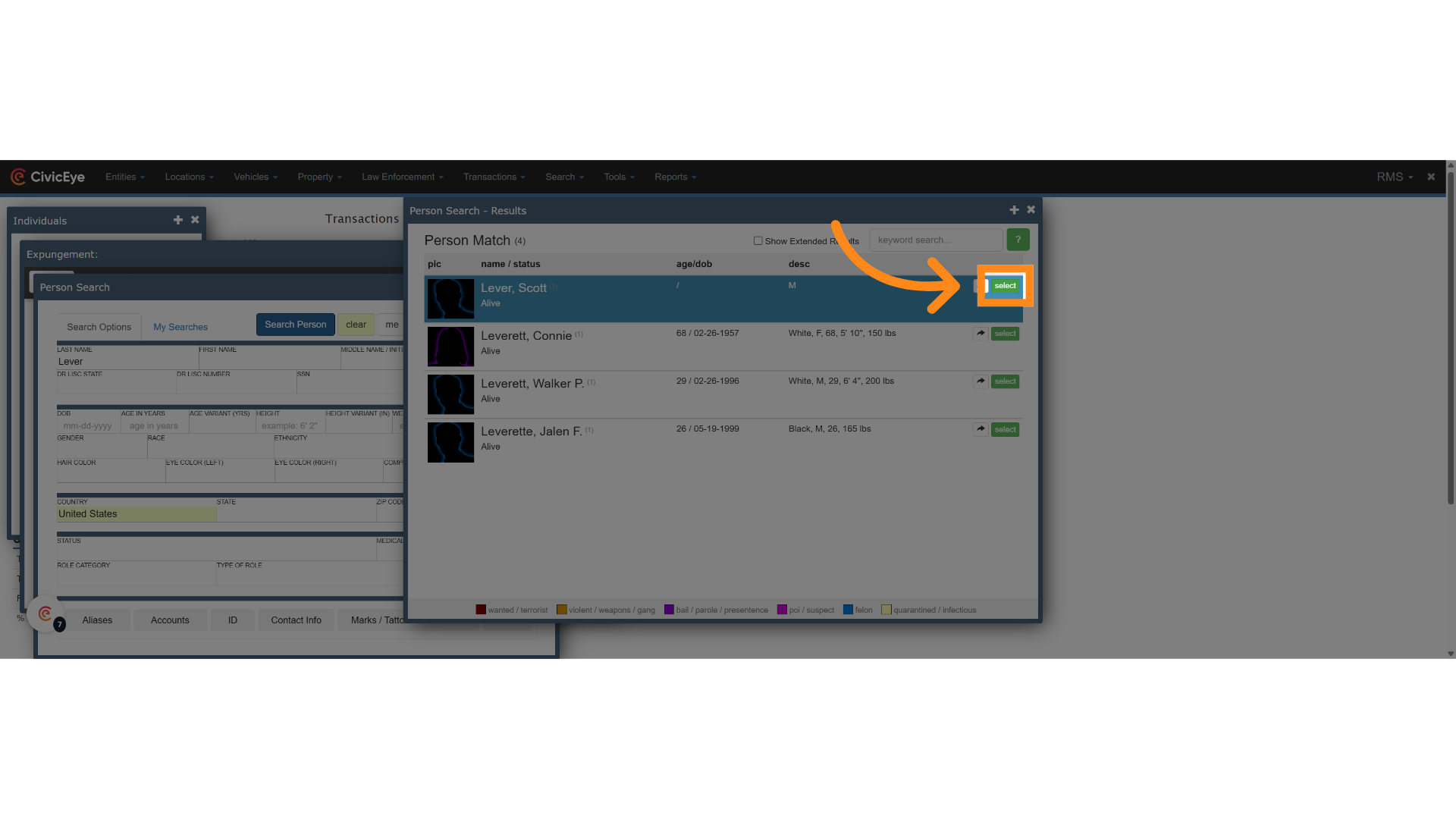Image resolution: width=1456 pixels, height=819 pixels.
Task: Click the CivicEye chat bubble with badge 7
Action: tap(46, 614)
